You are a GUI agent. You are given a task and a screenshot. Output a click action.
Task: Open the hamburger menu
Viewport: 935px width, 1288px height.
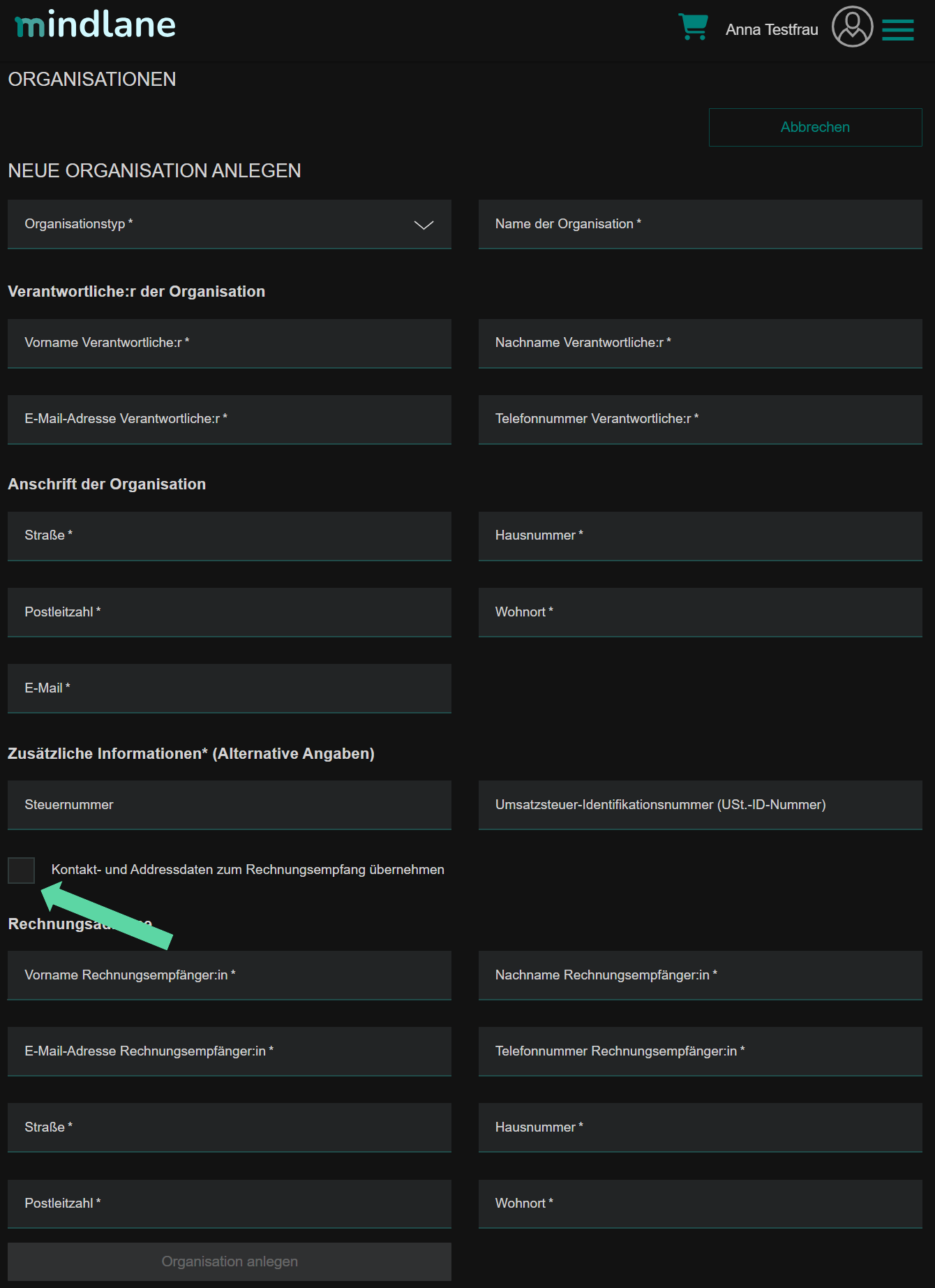click(897, 29)
